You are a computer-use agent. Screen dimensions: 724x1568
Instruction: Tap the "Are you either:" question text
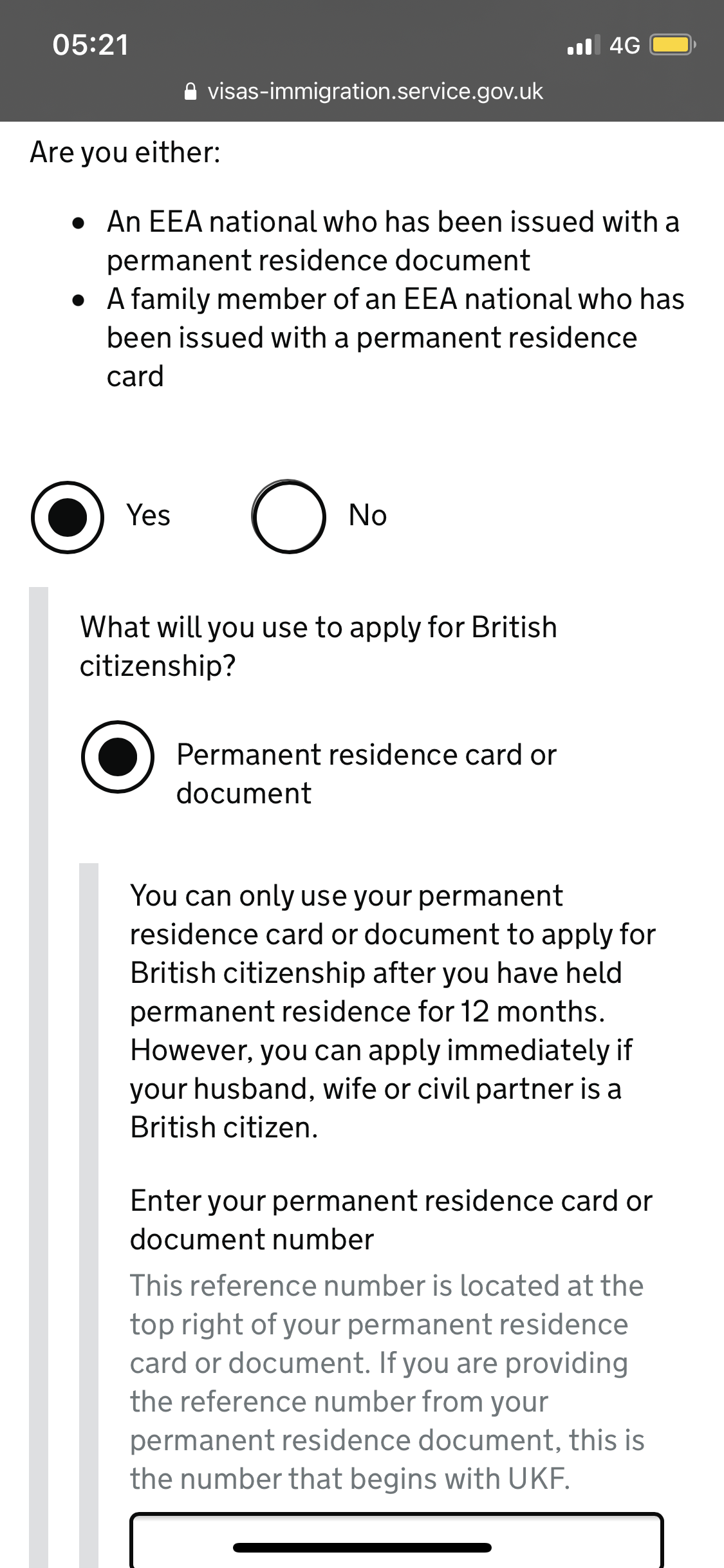[125, 153]
